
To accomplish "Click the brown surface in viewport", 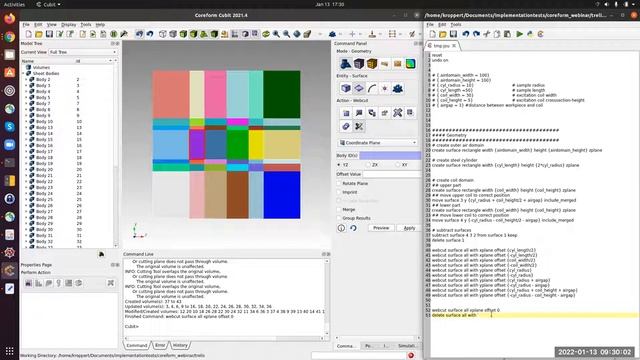I will (x=238, y=195).
